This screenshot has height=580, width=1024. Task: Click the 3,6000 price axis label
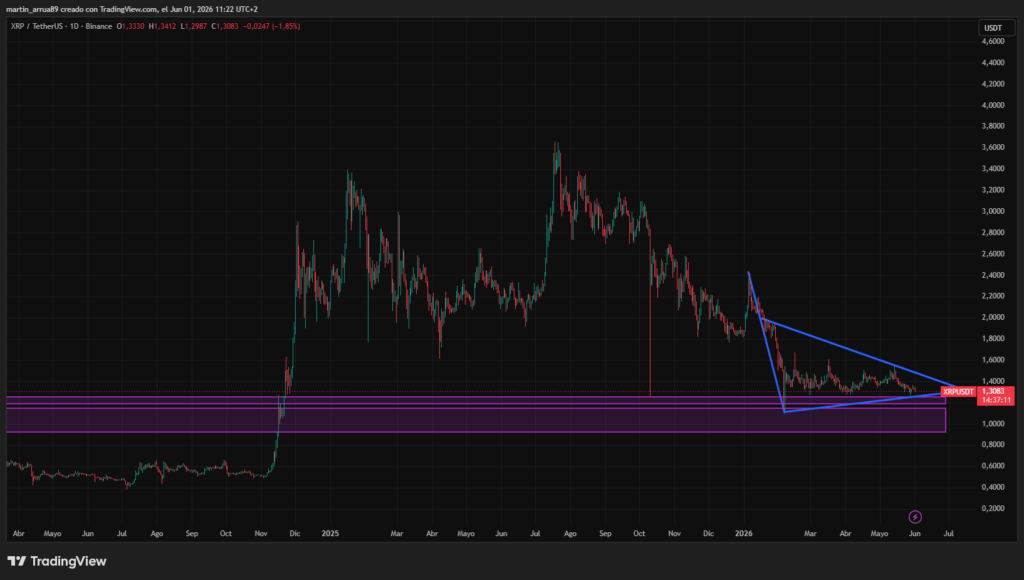tap(993, 148)
